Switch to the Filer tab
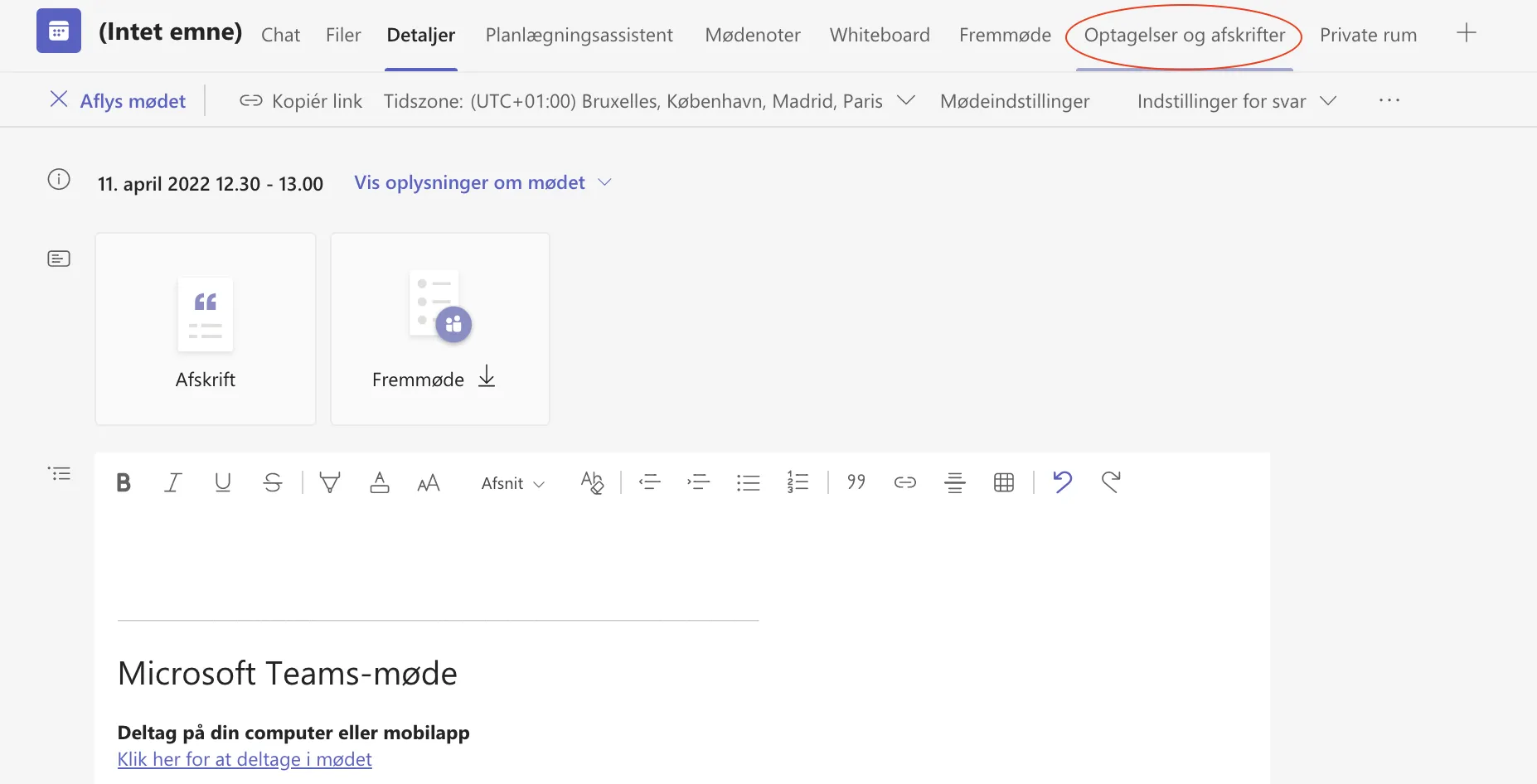Viewport: 1537px width, 784px height. [343, 35]
